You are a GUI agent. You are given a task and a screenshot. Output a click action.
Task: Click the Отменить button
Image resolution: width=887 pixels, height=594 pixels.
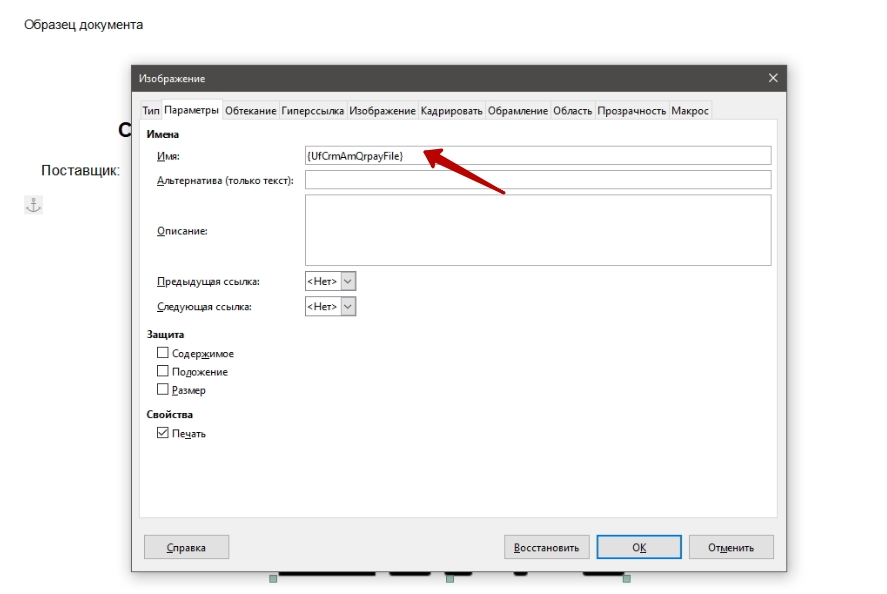729,547
